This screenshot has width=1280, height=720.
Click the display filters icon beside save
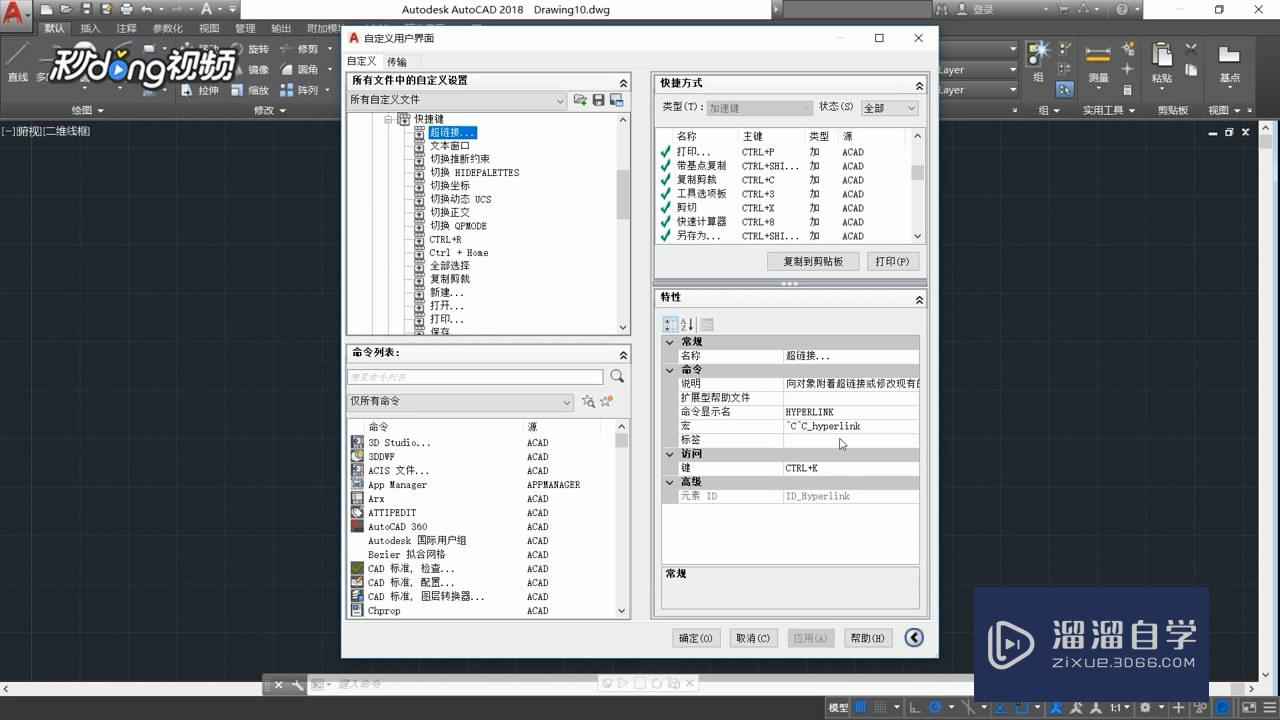pos(616,100)
